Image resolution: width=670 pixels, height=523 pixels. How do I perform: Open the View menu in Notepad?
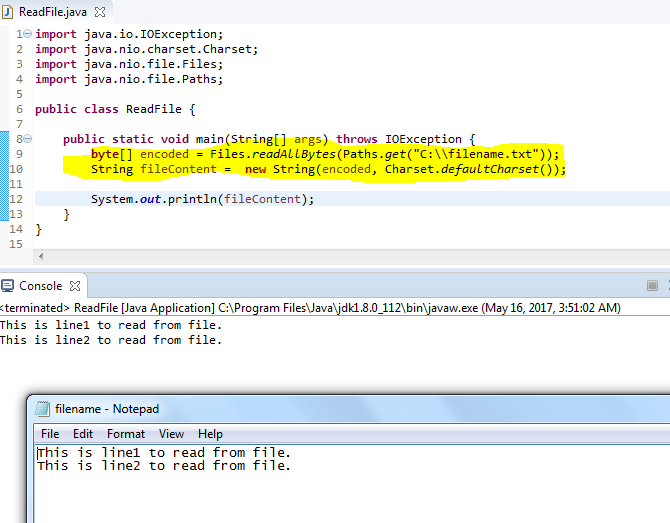pos(171,434)
